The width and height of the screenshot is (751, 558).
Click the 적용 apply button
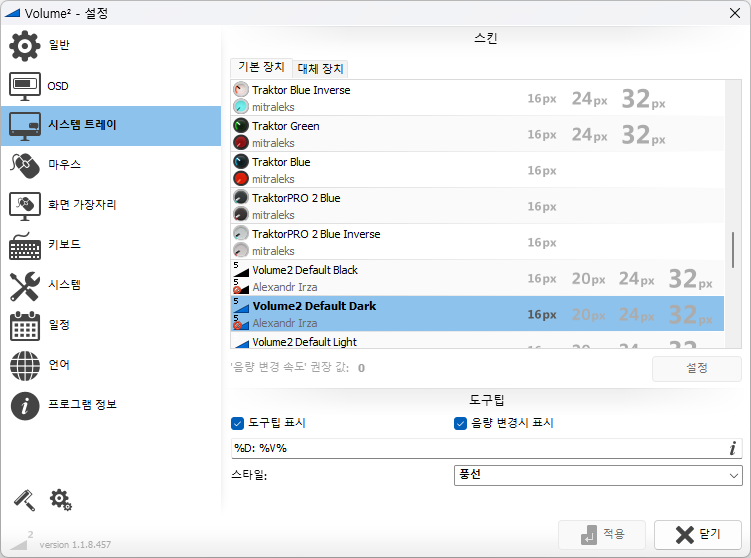pyautogui.click(x=602, y=535)
